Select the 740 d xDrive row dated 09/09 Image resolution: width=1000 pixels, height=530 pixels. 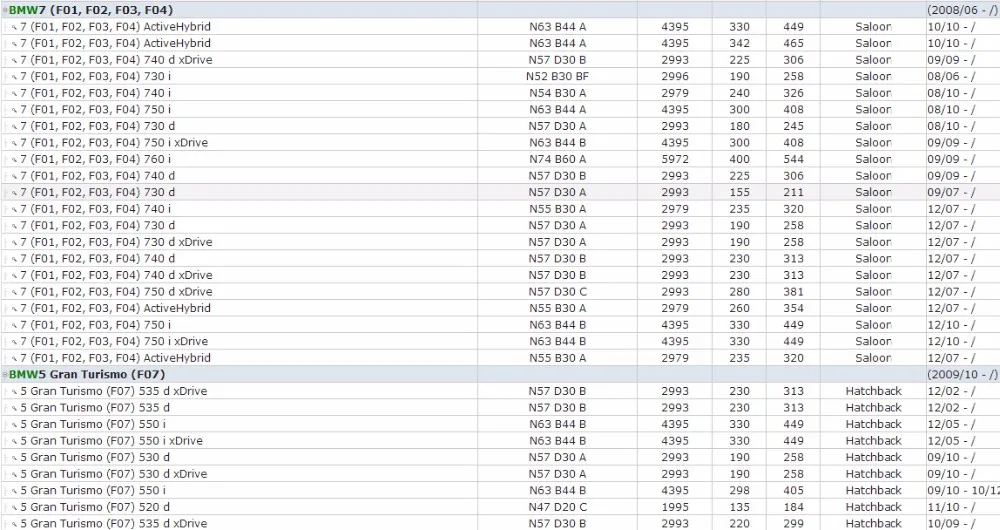tap(500, 60)
